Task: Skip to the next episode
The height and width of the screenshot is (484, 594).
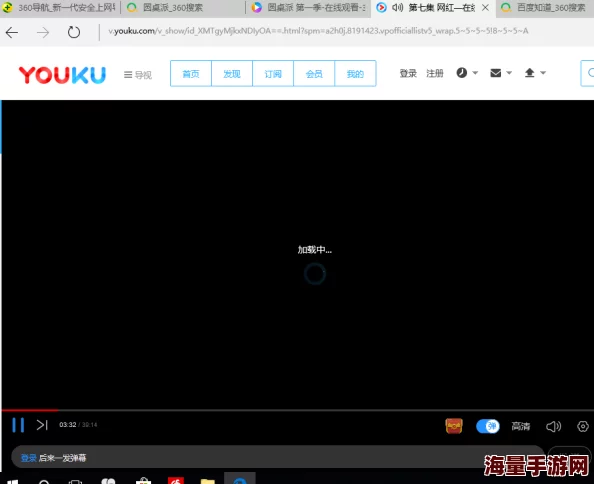Action: (42, 425)
